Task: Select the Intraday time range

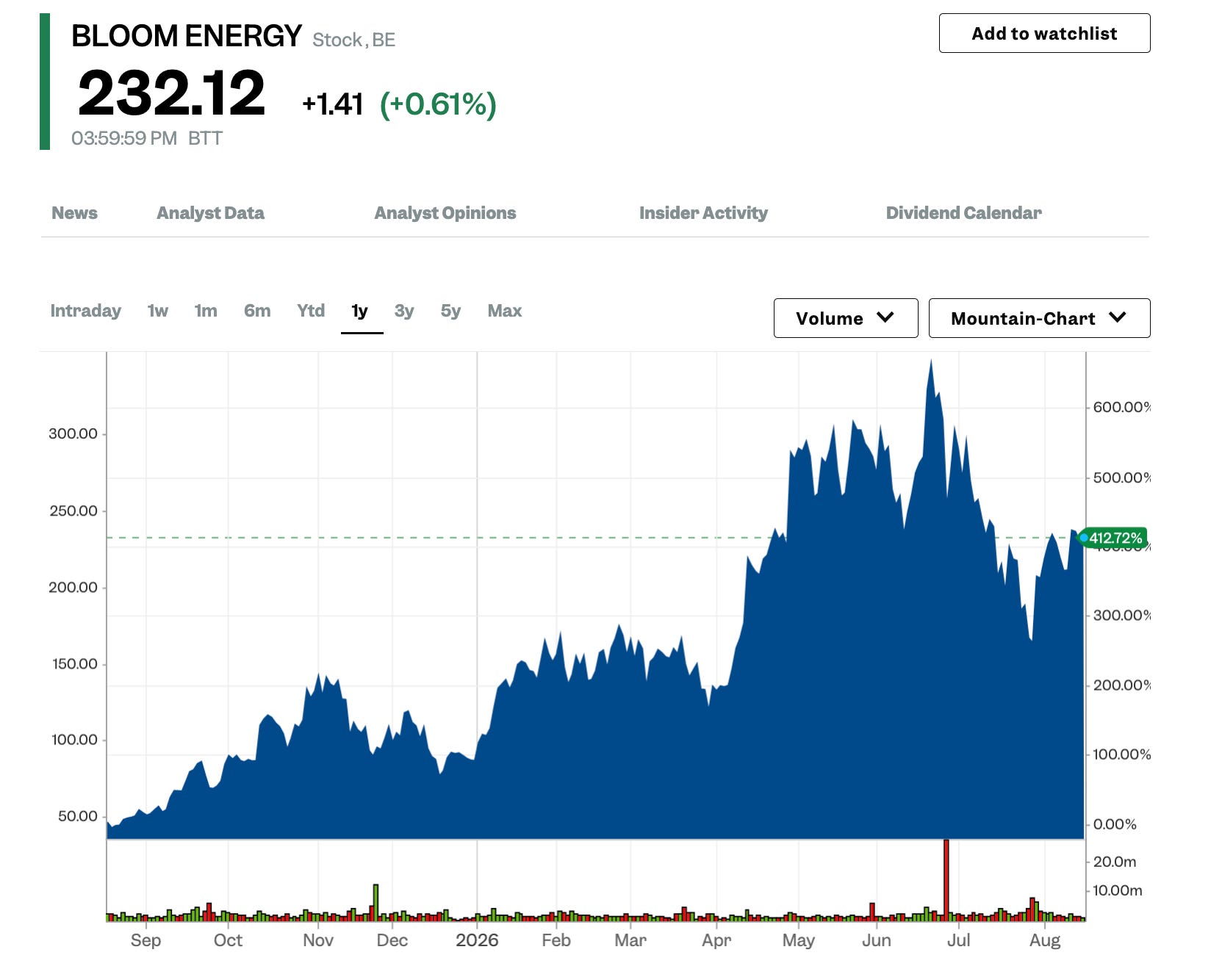Action: (x=85, y=311)
